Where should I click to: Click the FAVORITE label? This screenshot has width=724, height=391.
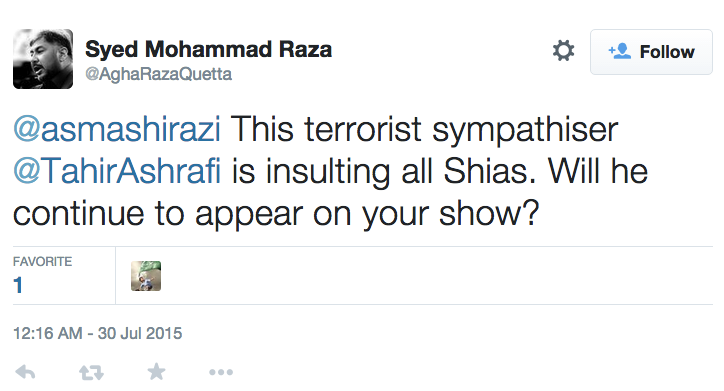pos(42,261)
